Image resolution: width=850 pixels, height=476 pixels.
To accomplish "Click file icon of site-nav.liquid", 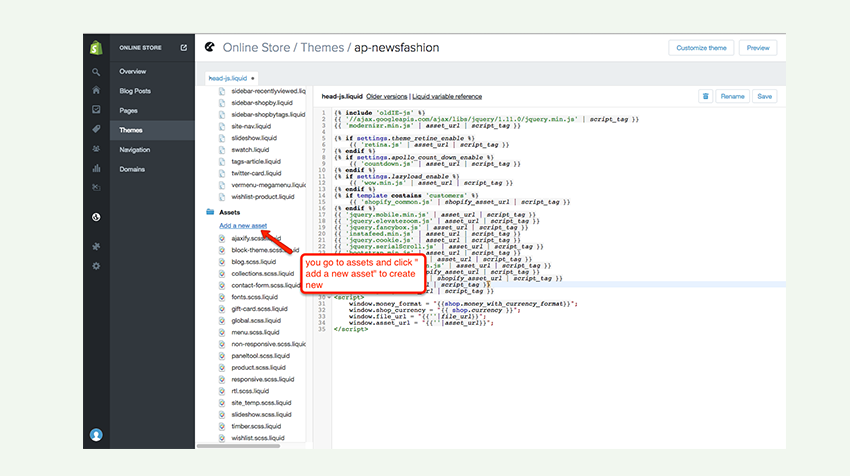I will (x=222, y=126).
